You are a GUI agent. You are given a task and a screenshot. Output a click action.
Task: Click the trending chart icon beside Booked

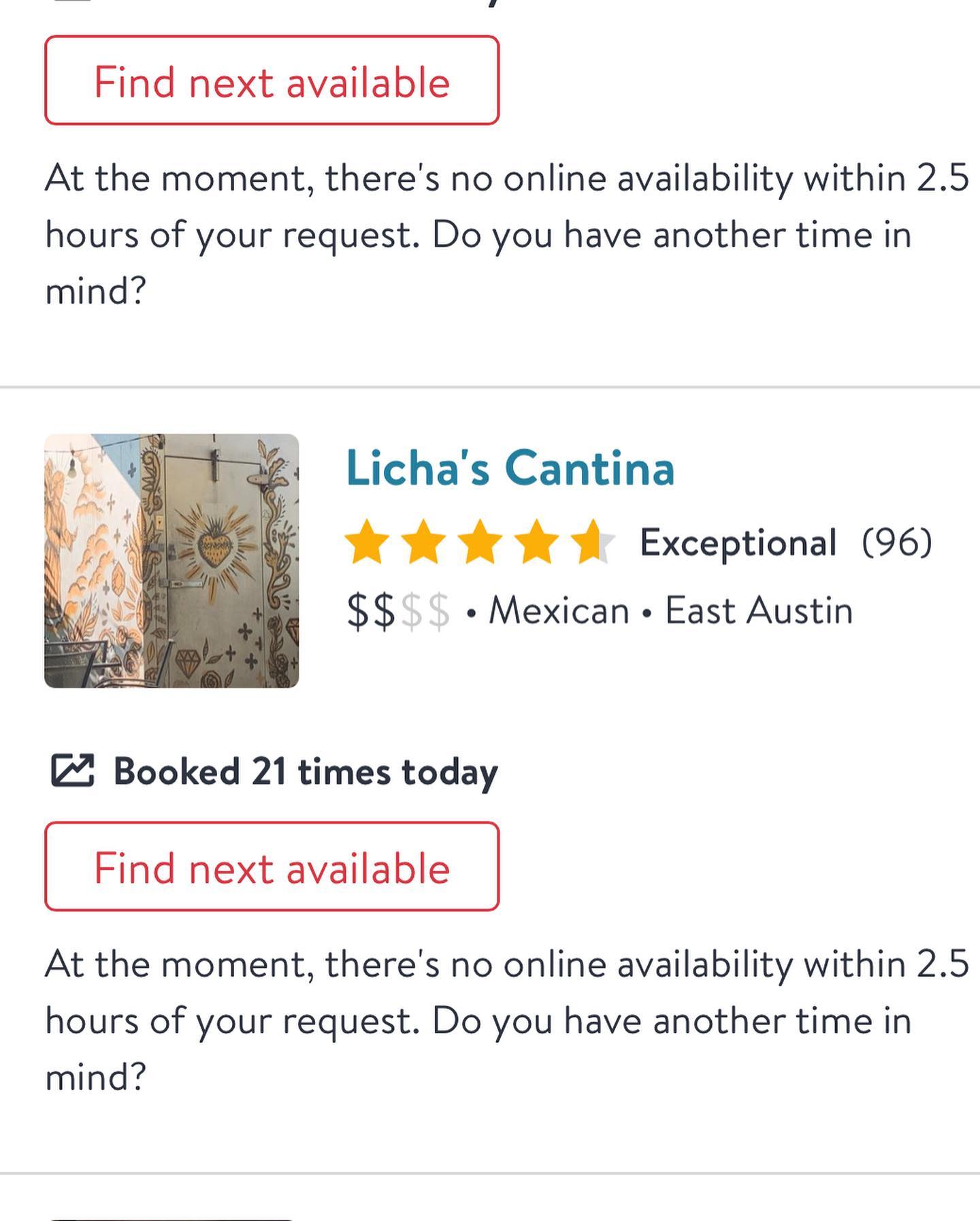point(72,771)
